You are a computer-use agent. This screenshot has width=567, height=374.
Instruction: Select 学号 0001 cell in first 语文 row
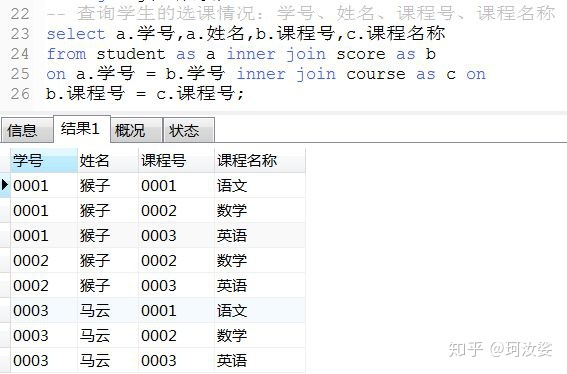coord(44,186)
